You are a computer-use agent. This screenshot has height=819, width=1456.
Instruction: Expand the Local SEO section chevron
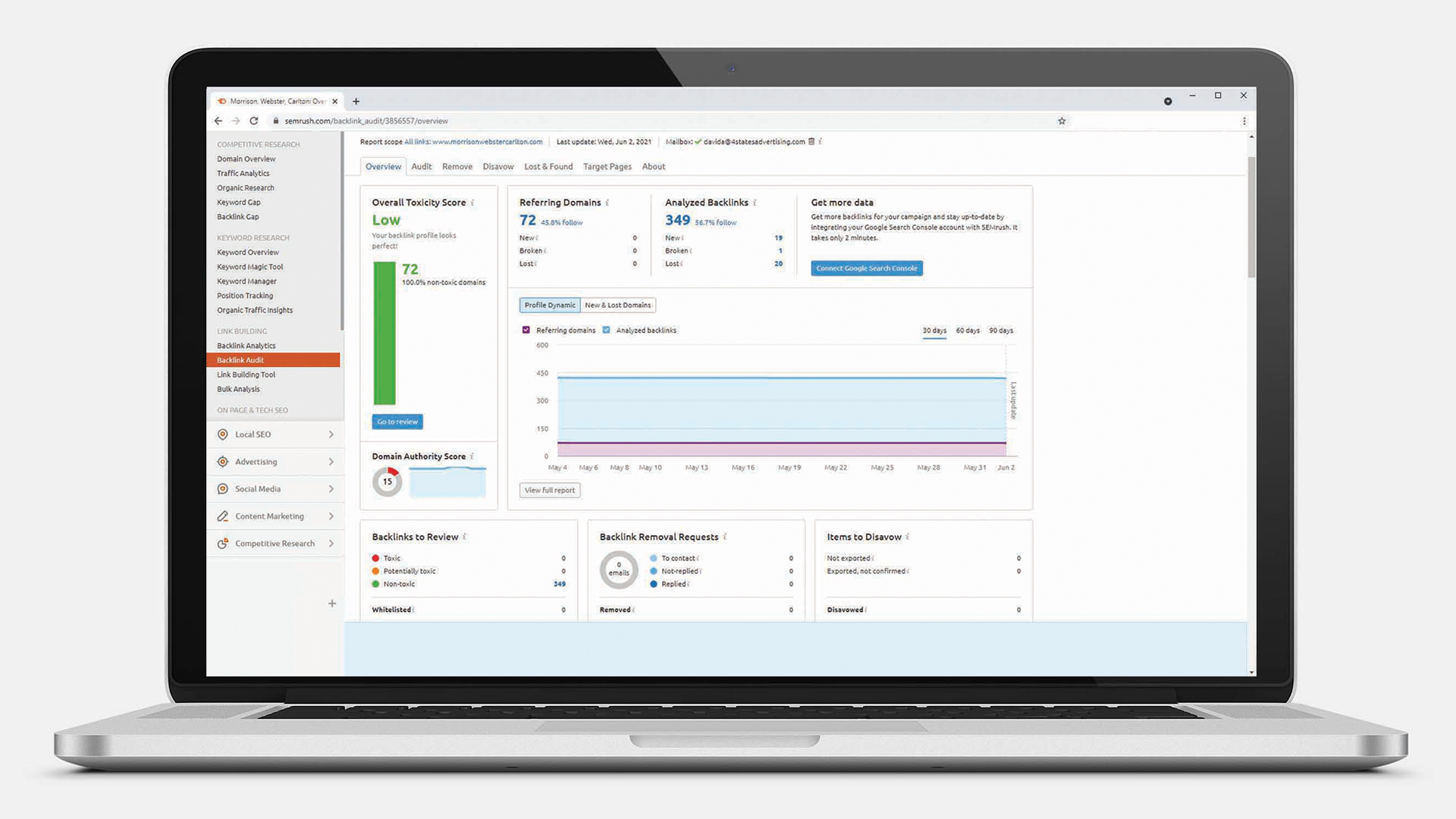(x=331, y=434)
